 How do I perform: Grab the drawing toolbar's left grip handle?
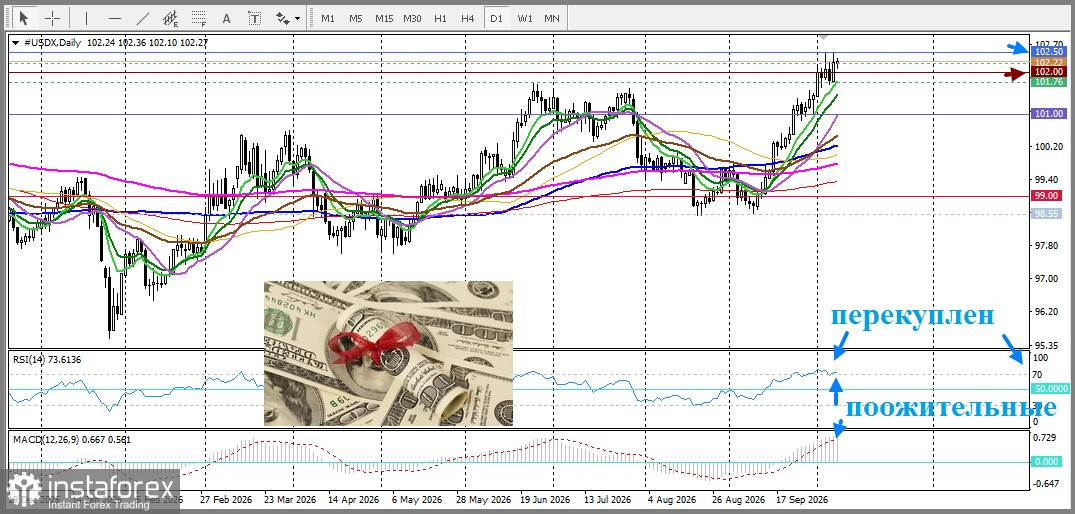pos(8,19)
